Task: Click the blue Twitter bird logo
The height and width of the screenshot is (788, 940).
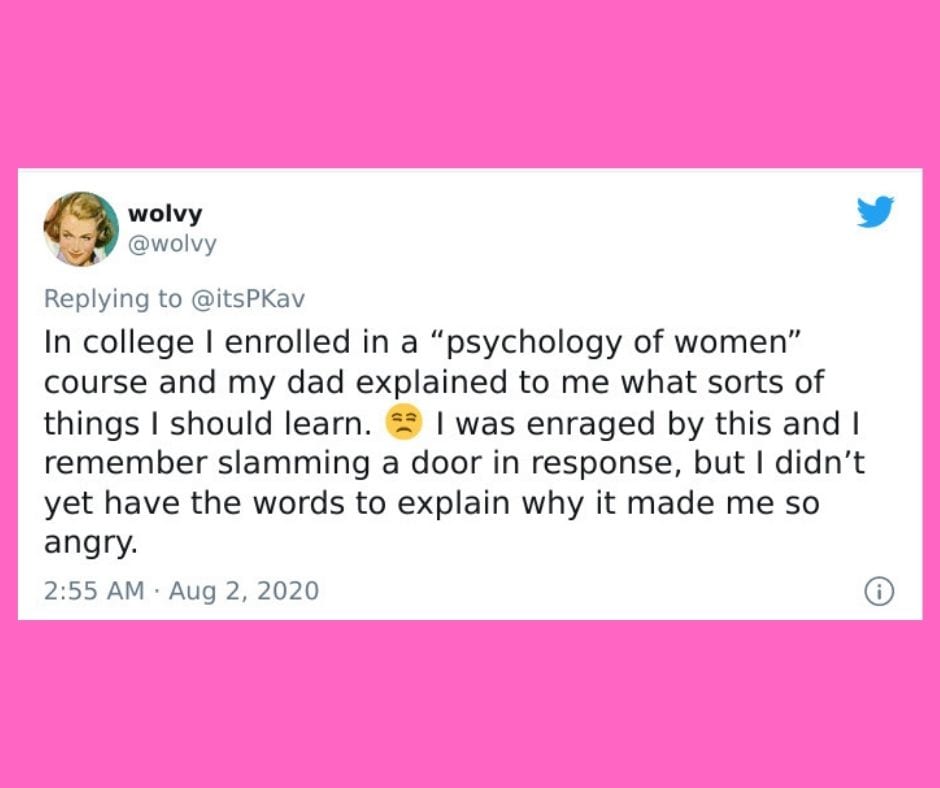Action: click(x=875, y=211)
